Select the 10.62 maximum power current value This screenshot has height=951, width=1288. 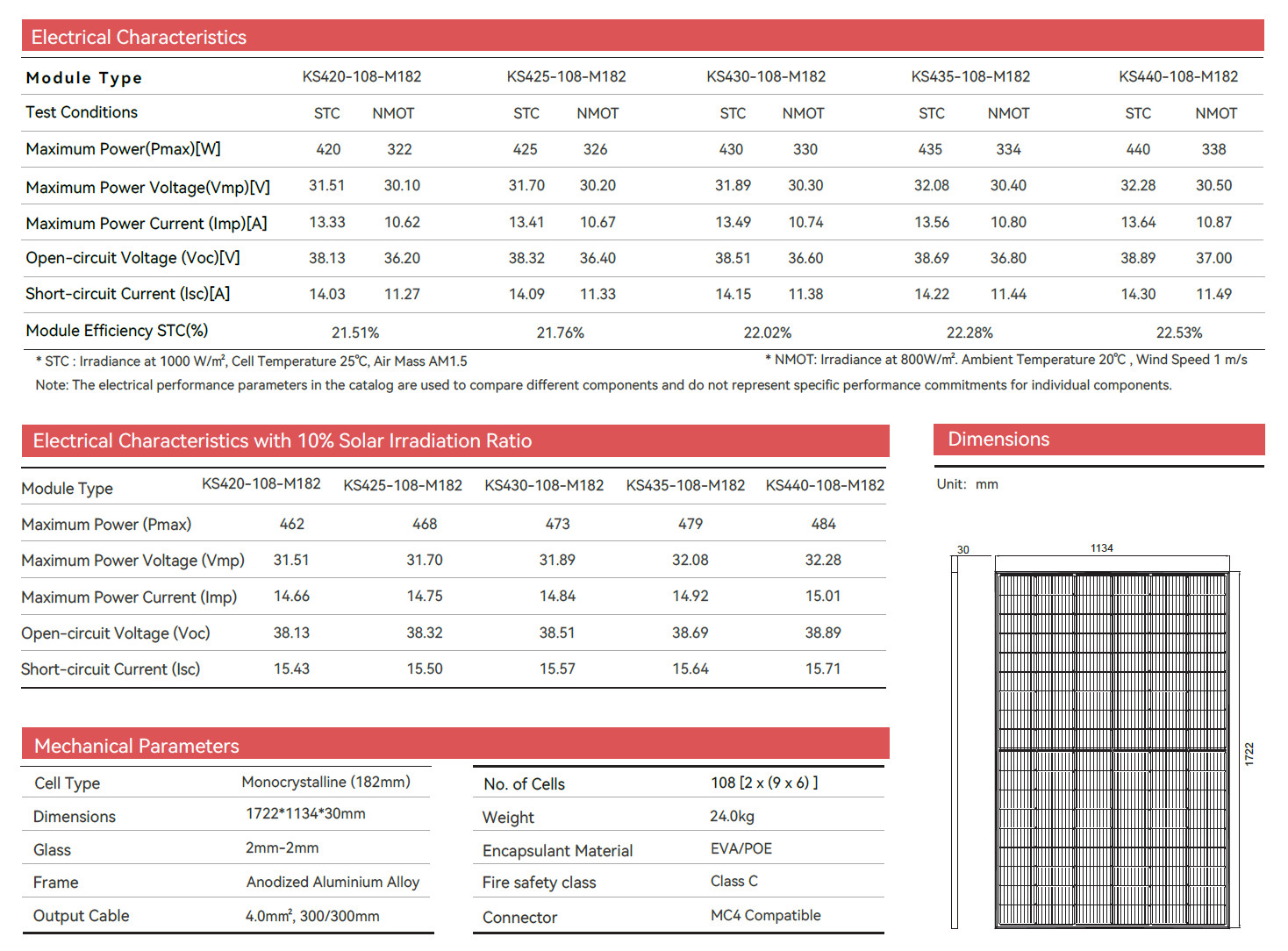point(402,222)
